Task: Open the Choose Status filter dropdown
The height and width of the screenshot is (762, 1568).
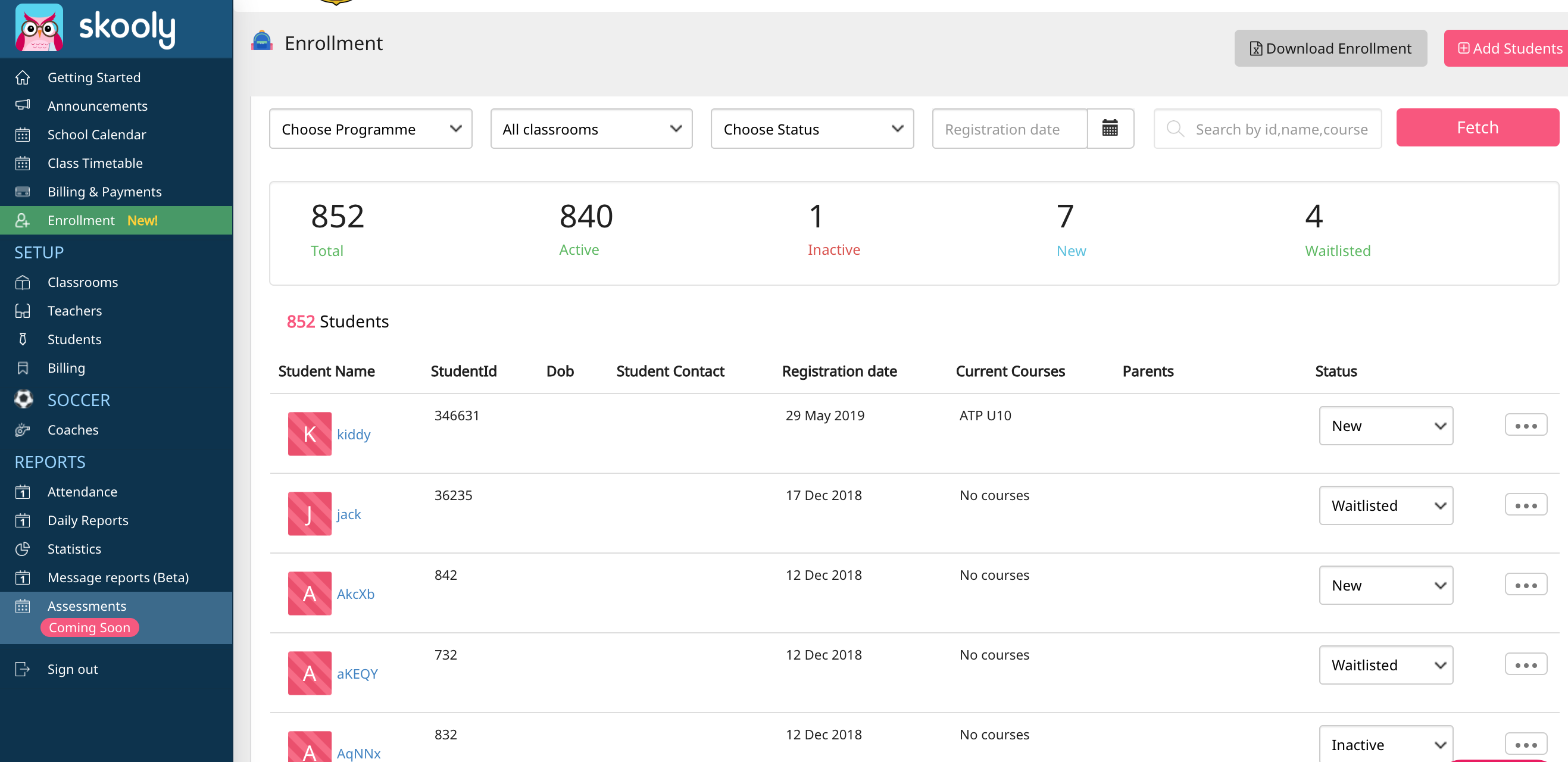Action: click(x=812, y=129)
